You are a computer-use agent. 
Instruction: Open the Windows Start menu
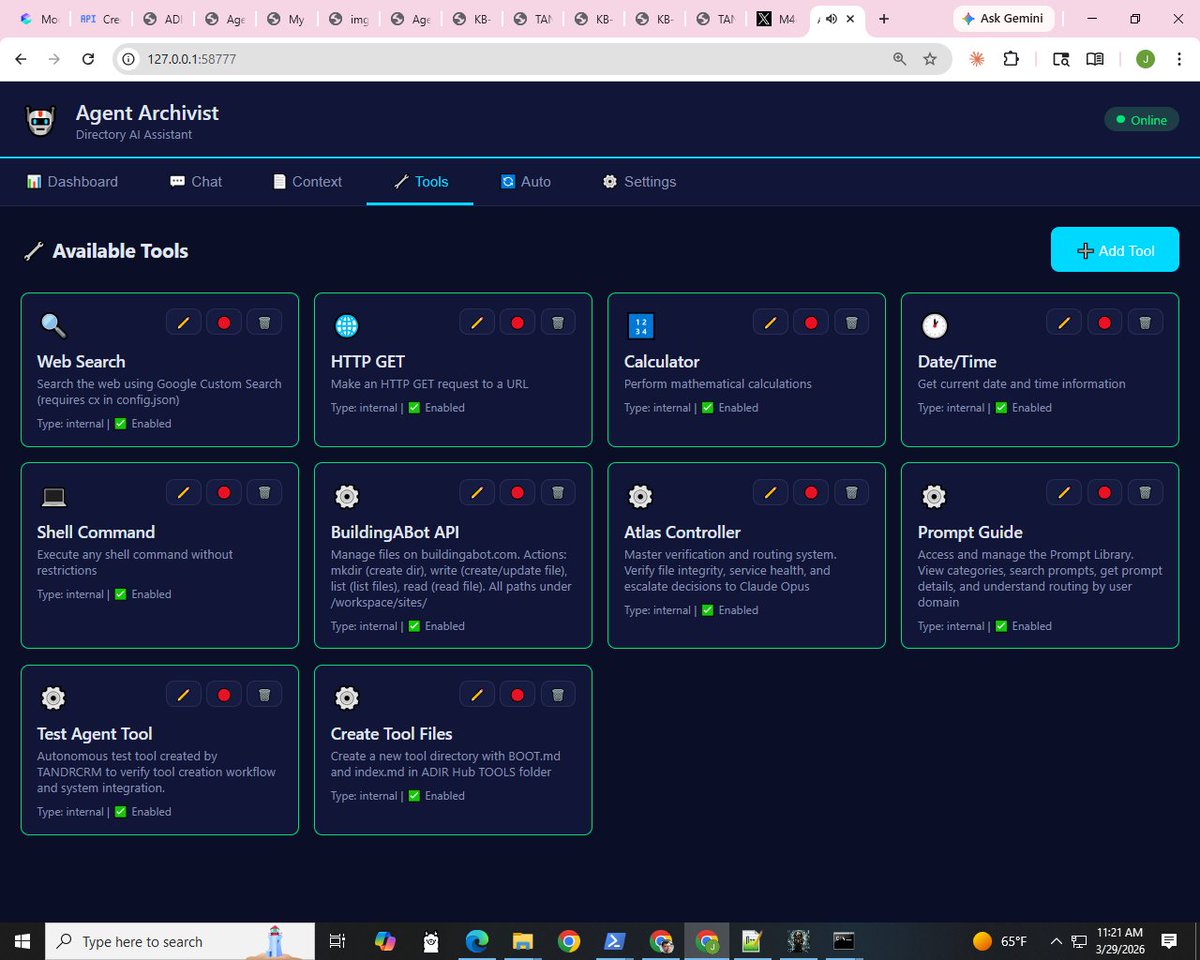tap(22, 941)
